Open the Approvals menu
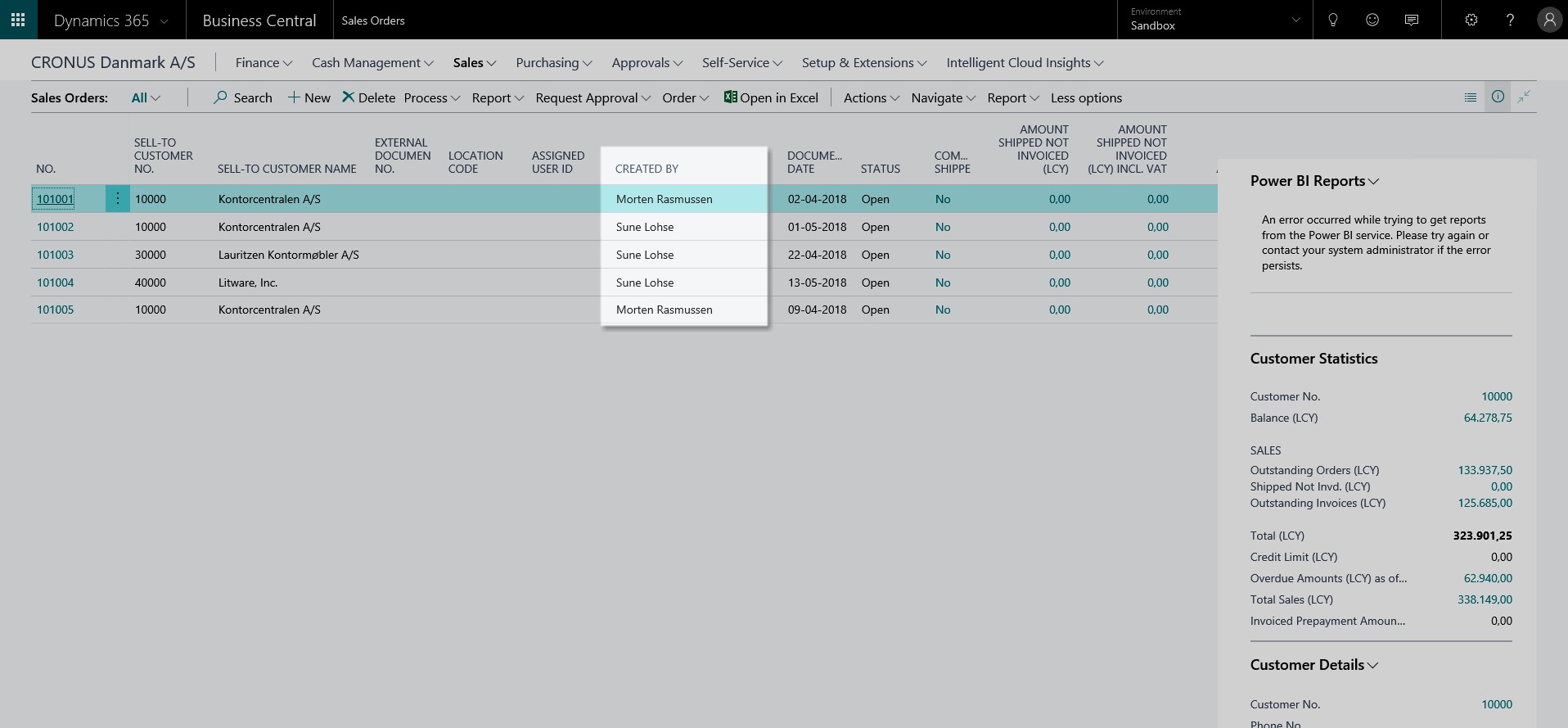This screenshot has width=1568, height=728. pyautogui.click(x=647, y=63)
